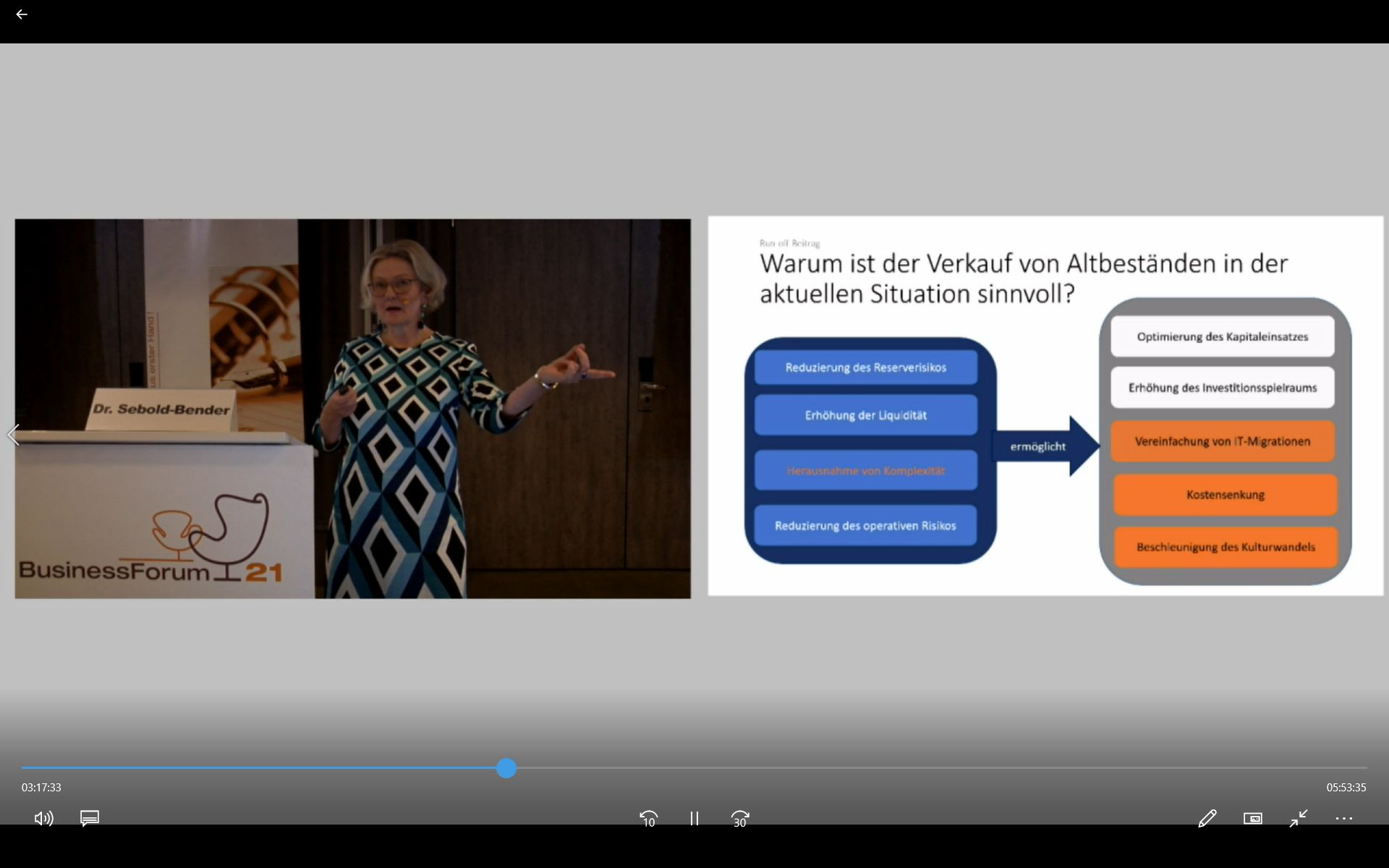Screen dimensions: 1389x868
Task: Click the back arrow at top left
Action: (22, 14)
